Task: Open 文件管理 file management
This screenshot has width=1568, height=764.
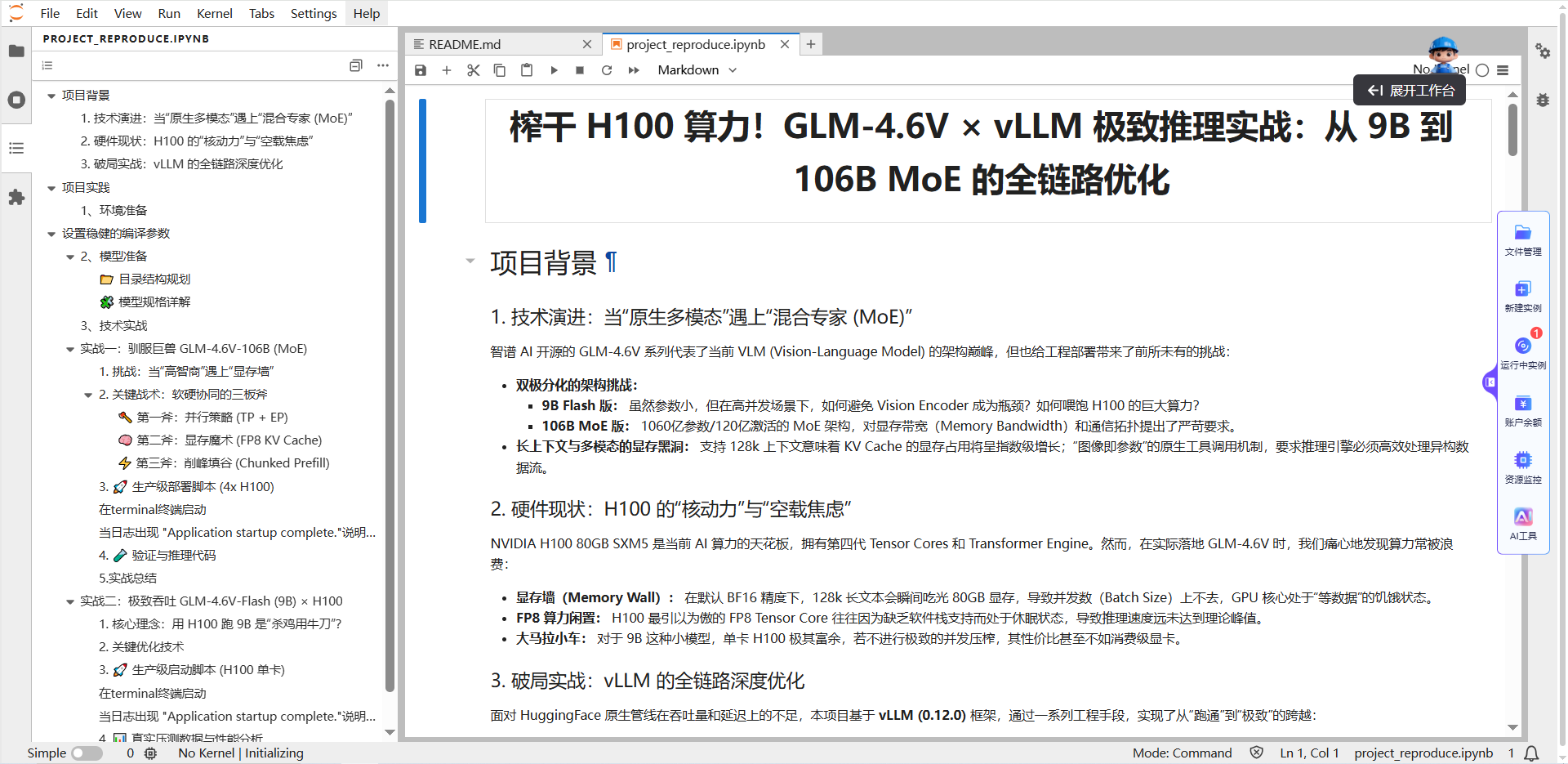Action: 1523,240
